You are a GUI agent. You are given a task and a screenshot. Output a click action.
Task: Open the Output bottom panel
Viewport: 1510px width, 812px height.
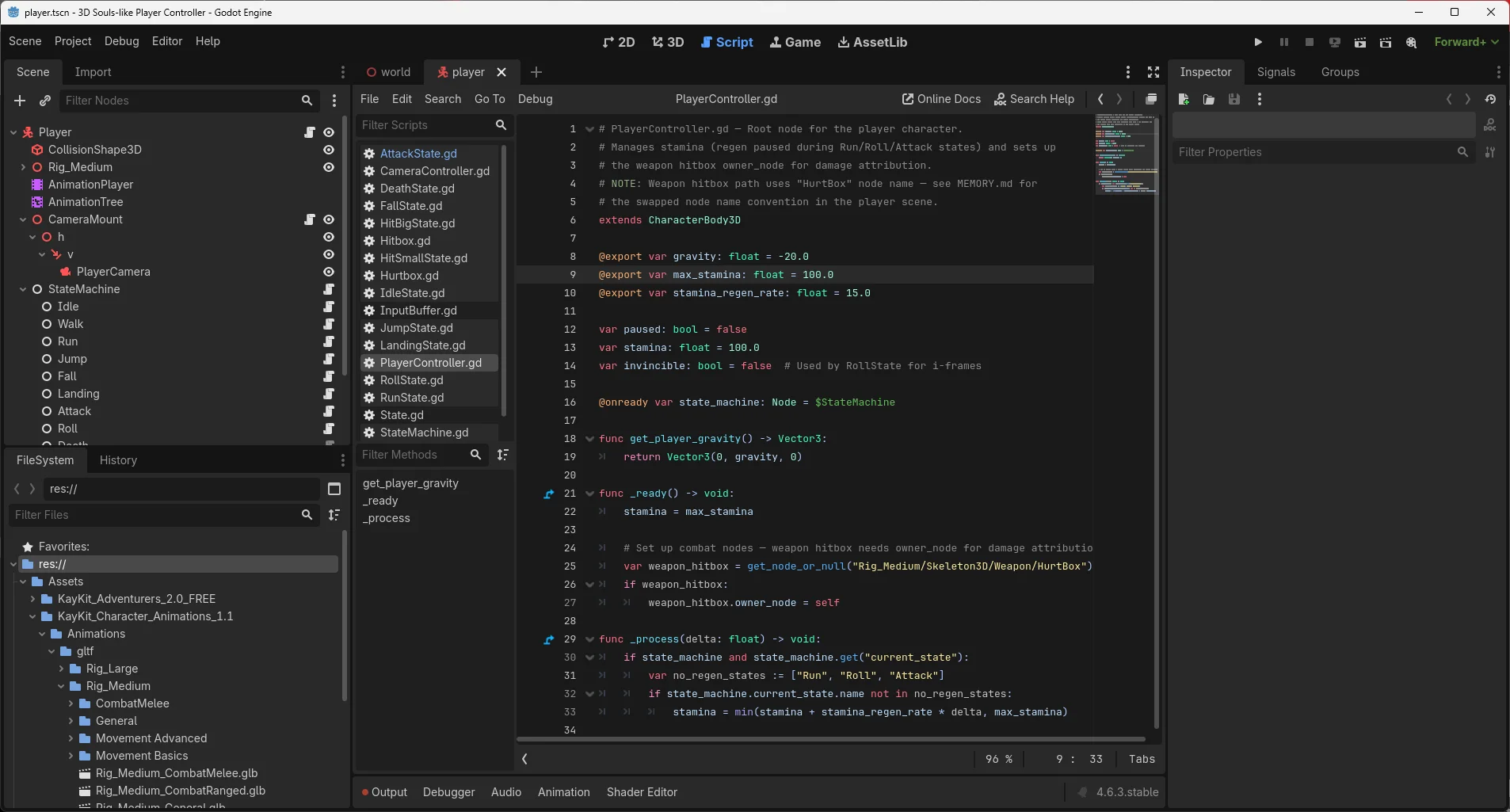point(384,792)
